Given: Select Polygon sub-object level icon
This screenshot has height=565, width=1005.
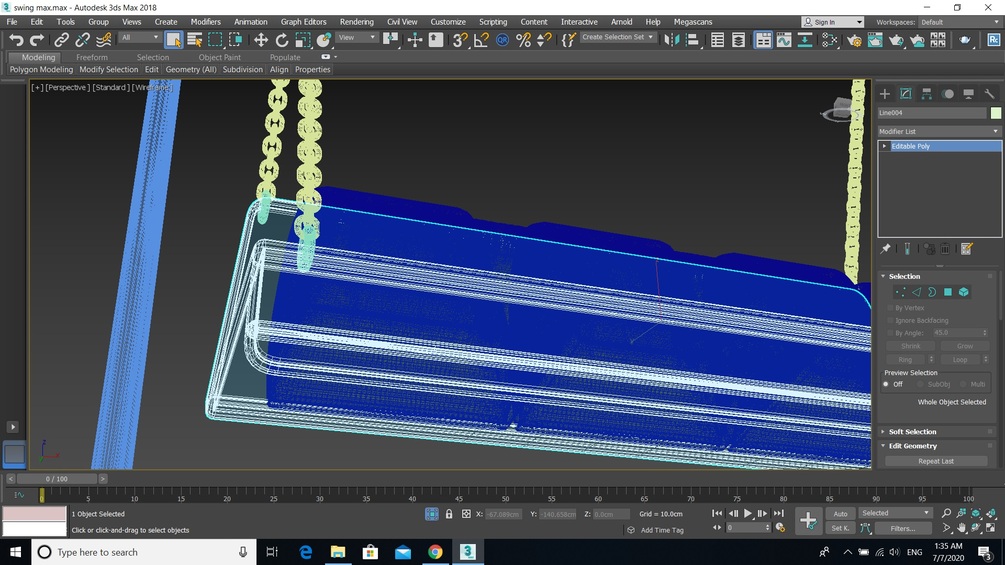Looking at the screenshot, I should click(947, 292).
